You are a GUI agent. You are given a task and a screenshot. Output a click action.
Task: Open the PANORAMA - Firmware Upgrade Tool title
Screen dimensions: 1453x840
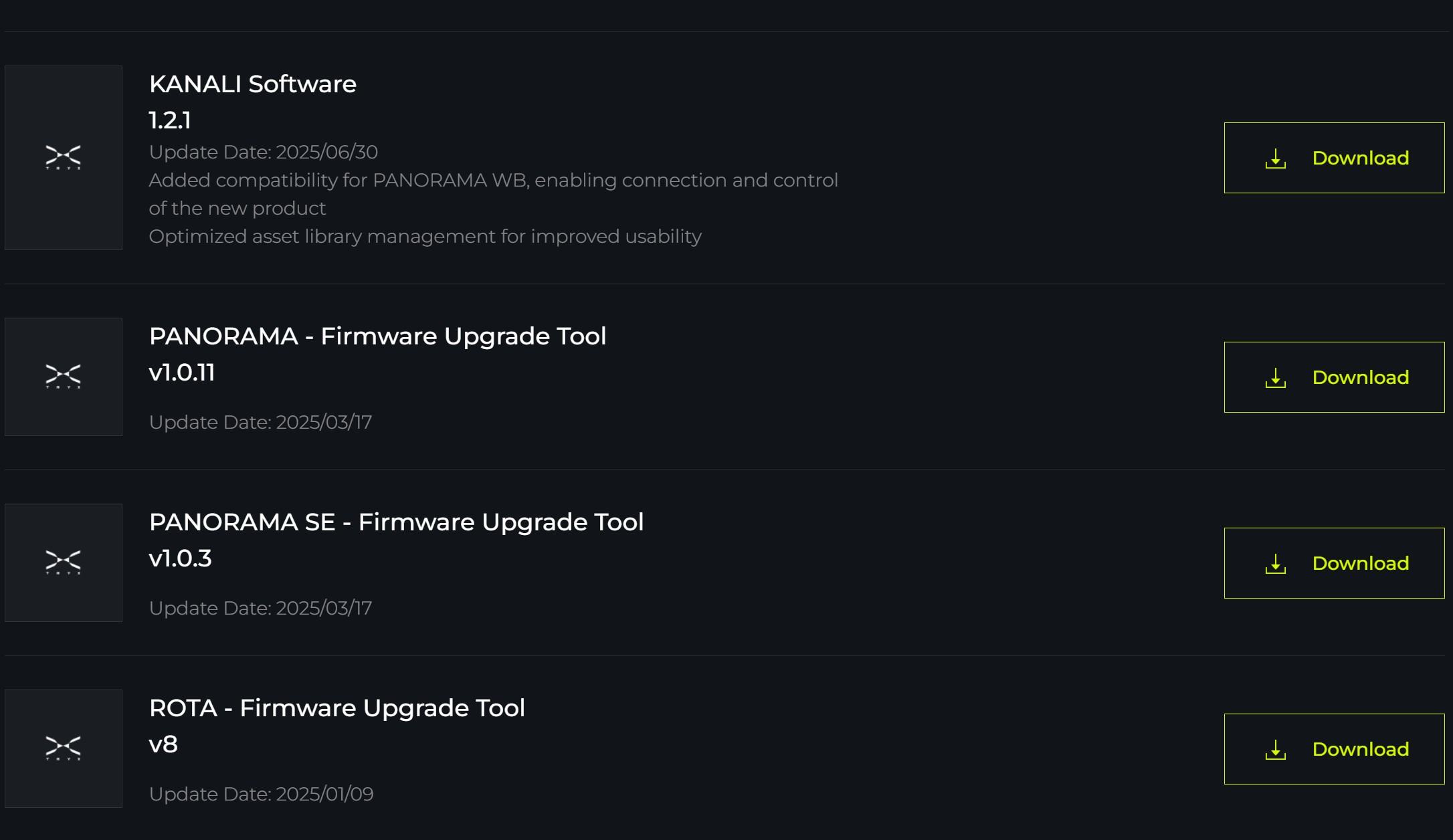coord(377,336)
